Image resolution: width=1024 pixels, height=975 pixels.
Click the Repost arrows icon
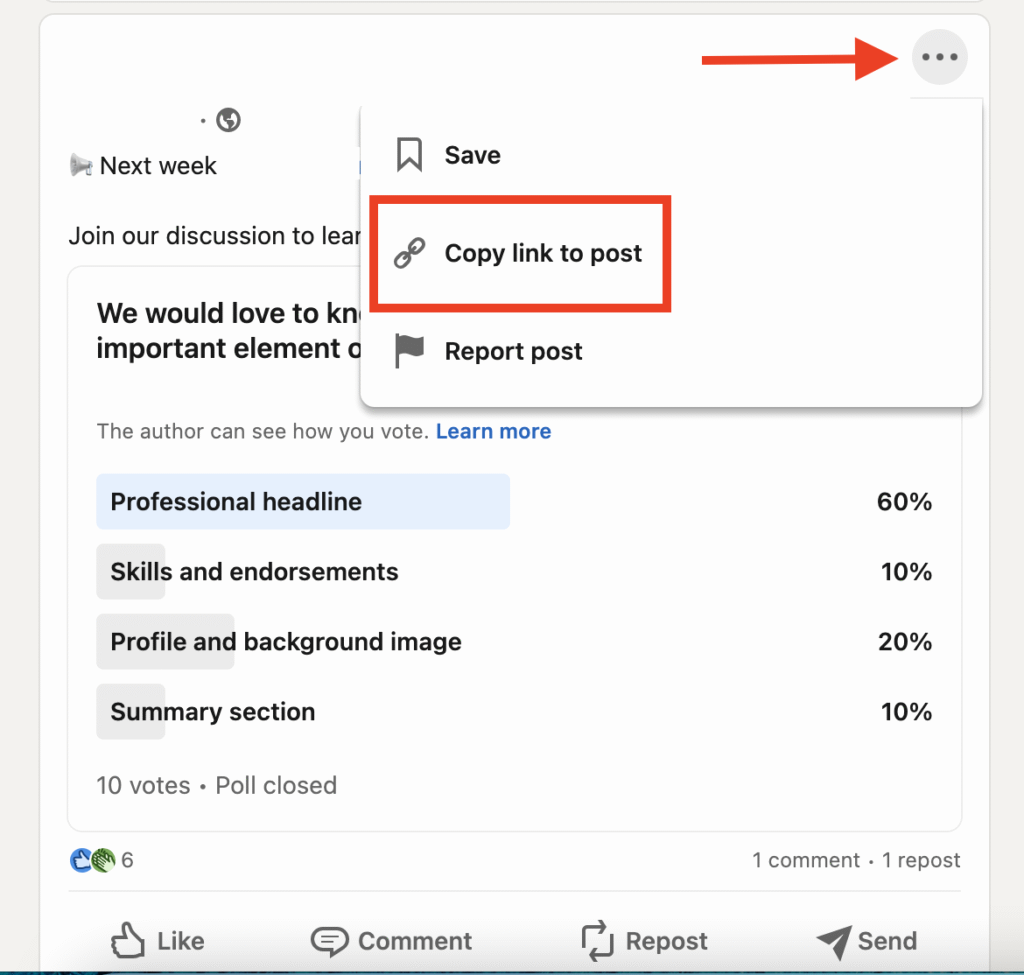coord(597,941)
